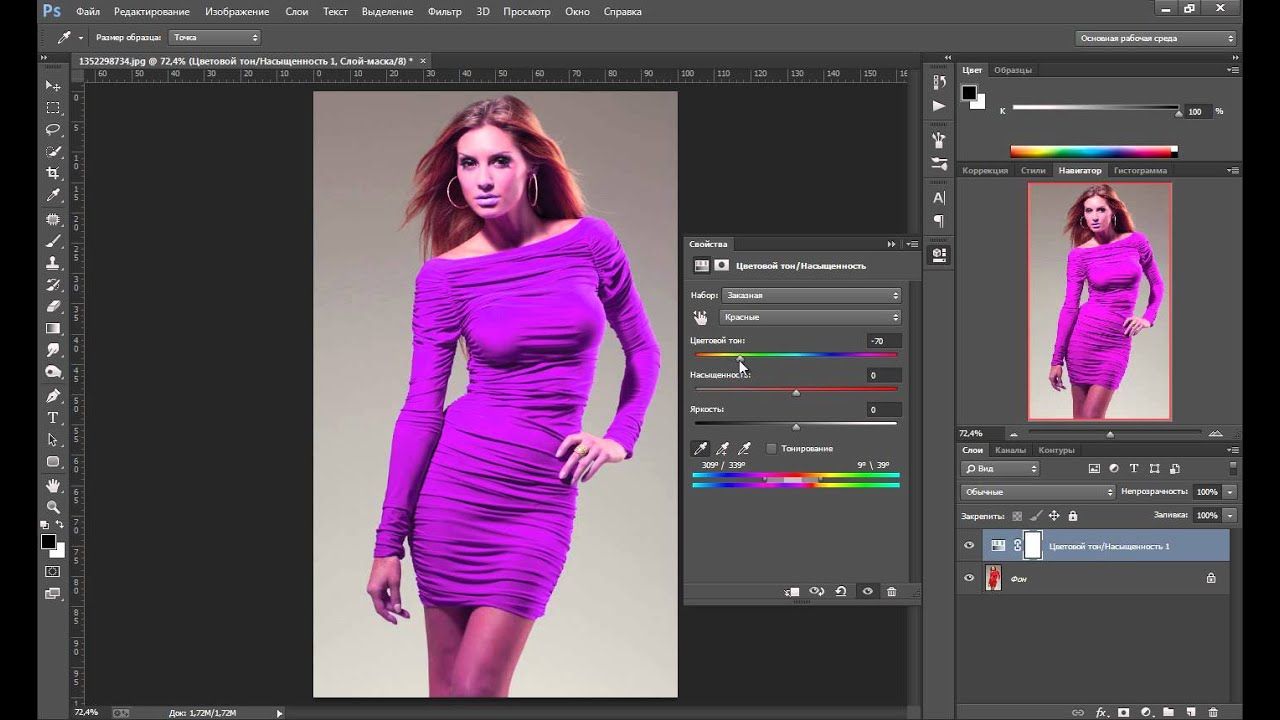Screen dimensions: 1280x720
Task: Hide the Цветовой тон/Насыщенность 1 layer
Action: coord(968,546)
